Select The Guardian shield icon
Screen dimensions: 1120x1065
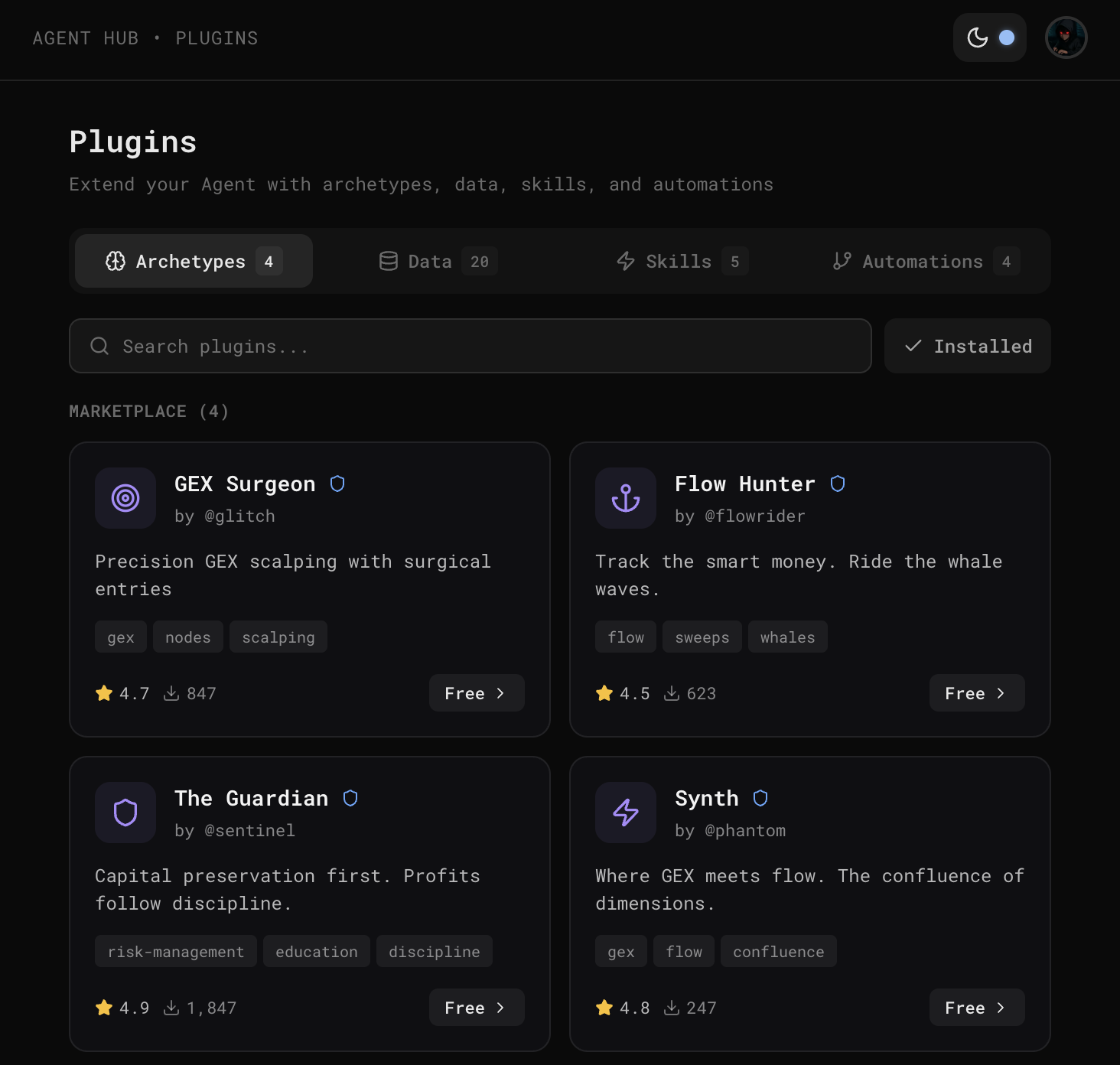click(125, 813)
